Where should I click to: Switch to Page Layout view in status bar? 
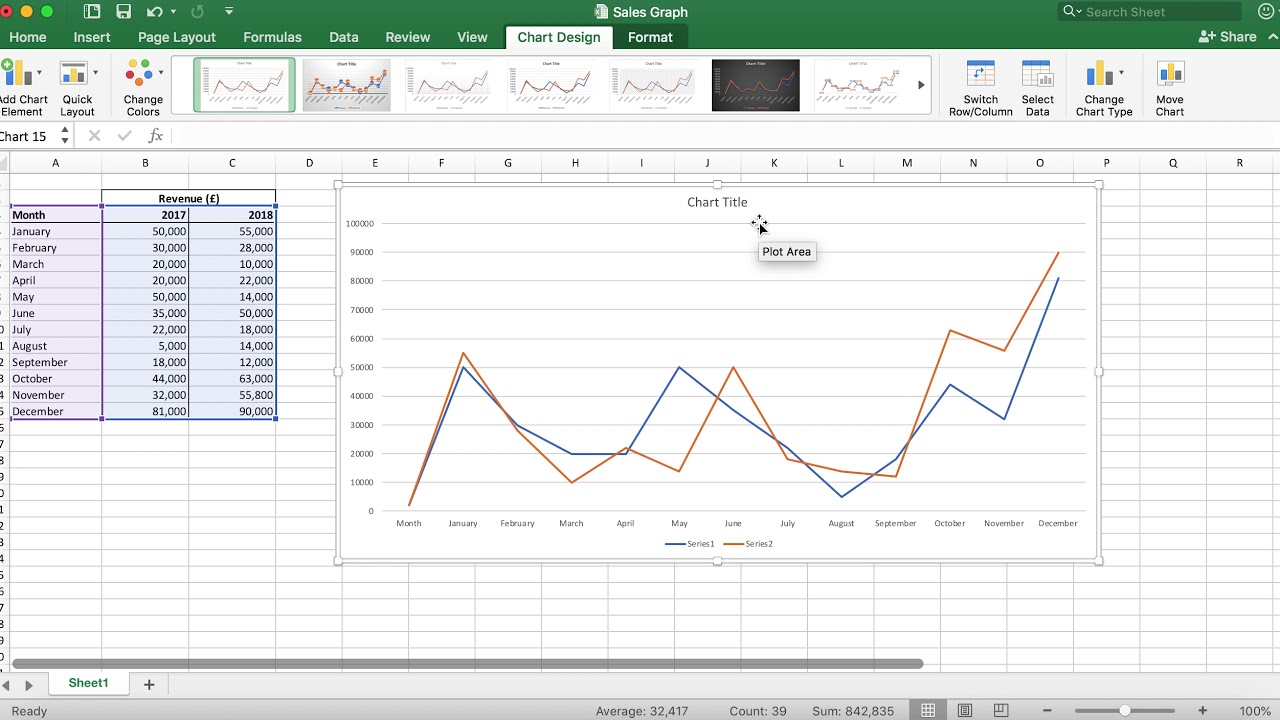[x=964, y=711]
